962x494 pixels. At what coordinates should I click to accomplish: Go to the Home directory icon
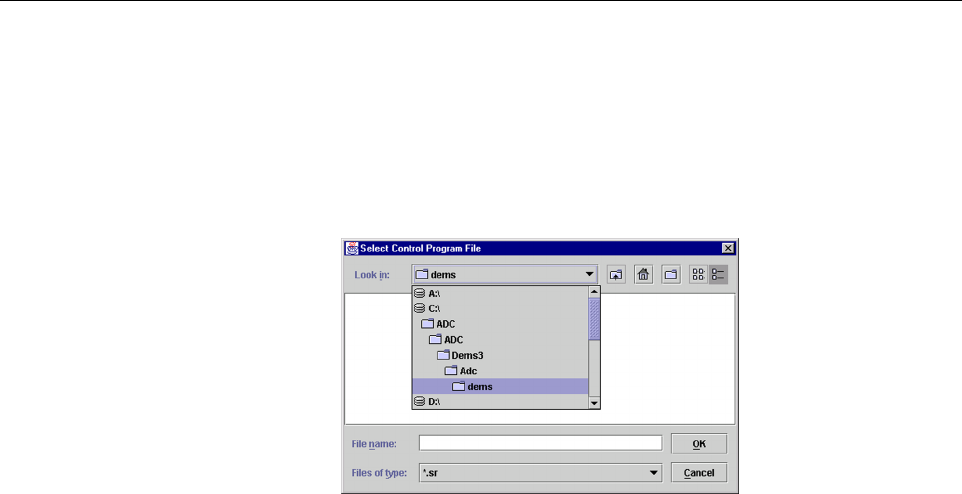[643, 274]
